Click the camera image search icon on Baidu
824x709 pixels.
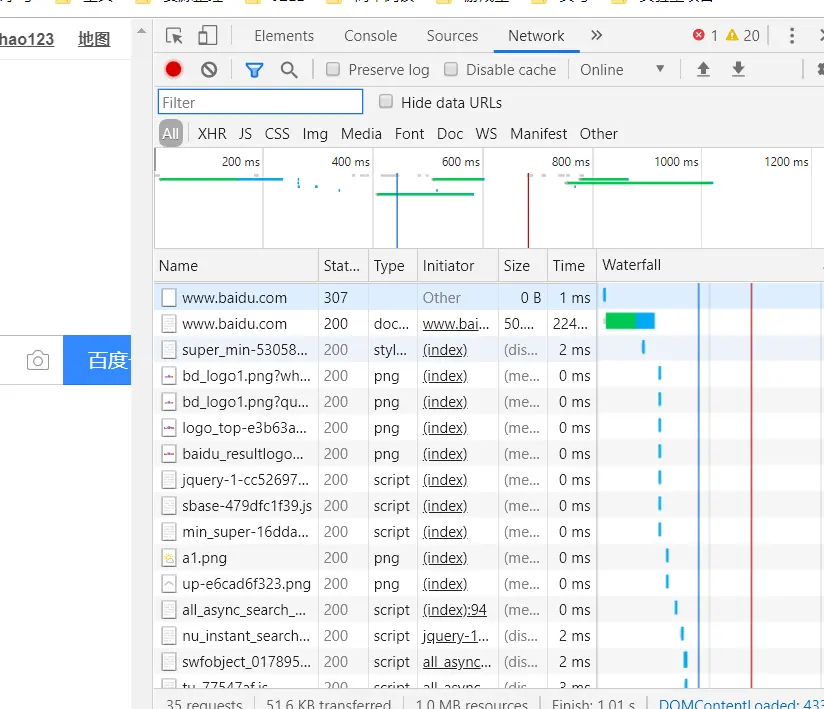coord(38,361)
